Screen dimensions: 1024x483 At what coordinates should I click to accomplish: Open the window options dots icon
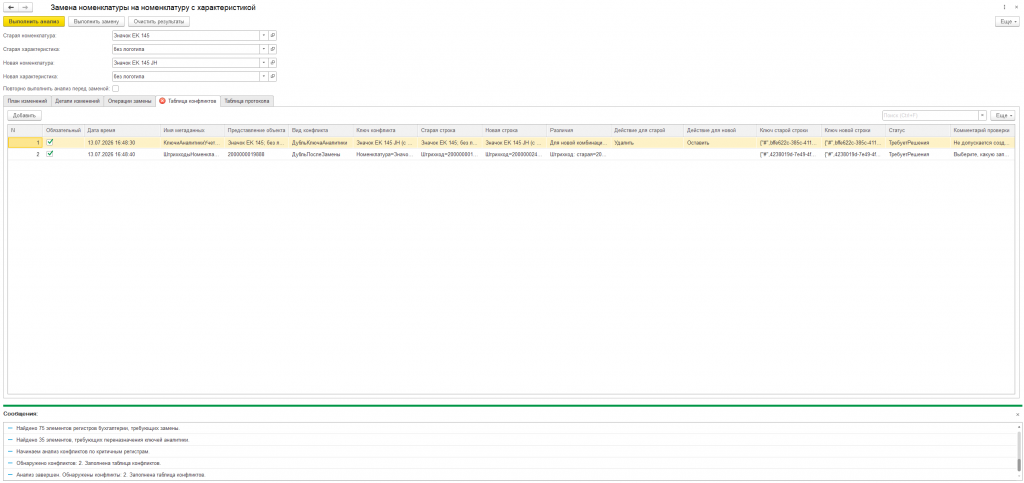coord(1004,7)
